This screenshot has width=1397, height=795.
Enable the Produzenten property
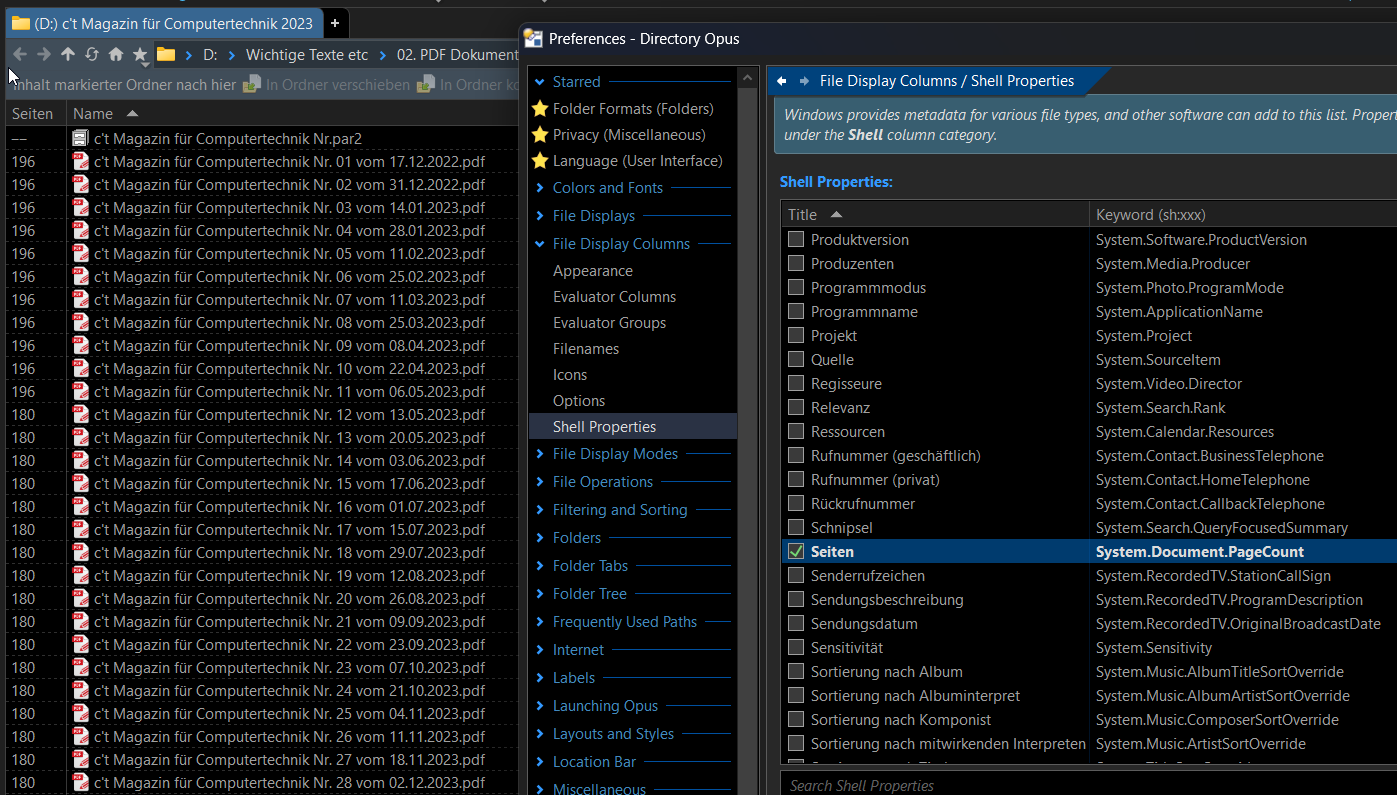point(796,263)
